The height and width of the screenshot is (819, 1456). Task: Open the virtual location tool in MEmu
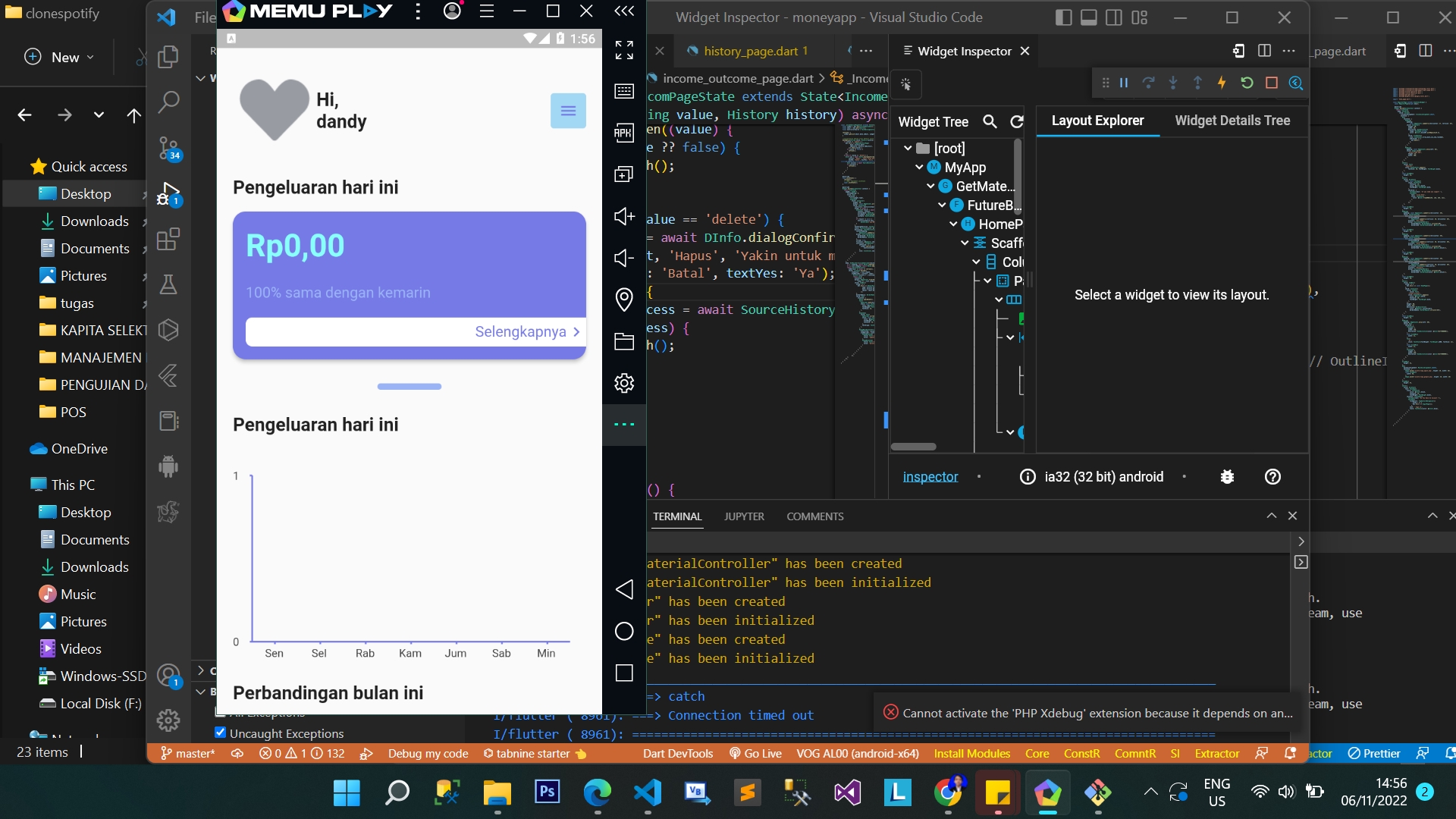[x=623, y=300]
